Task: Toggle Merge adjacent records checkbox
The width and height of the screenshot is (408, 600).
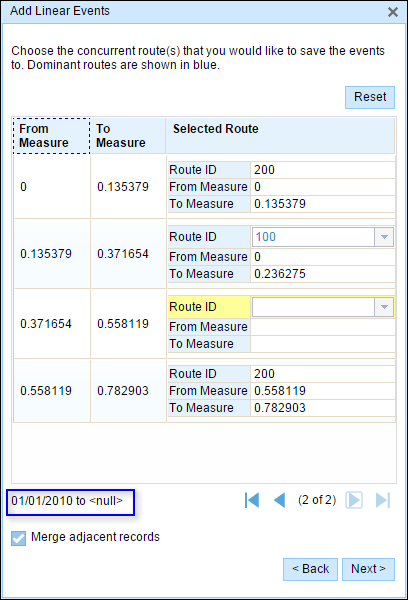Action: 18,538
